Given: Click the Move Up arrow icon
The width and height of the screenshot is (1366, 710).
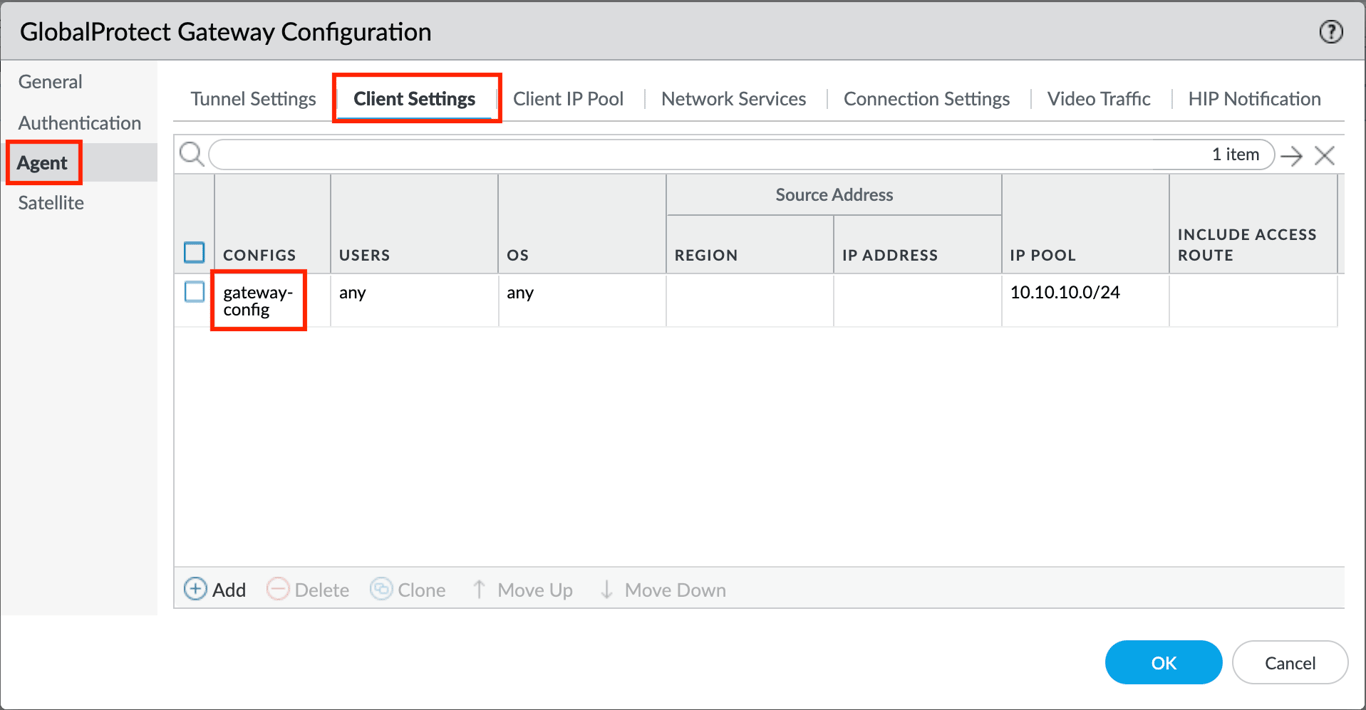Looking at the screenshot, I should 479,589.
